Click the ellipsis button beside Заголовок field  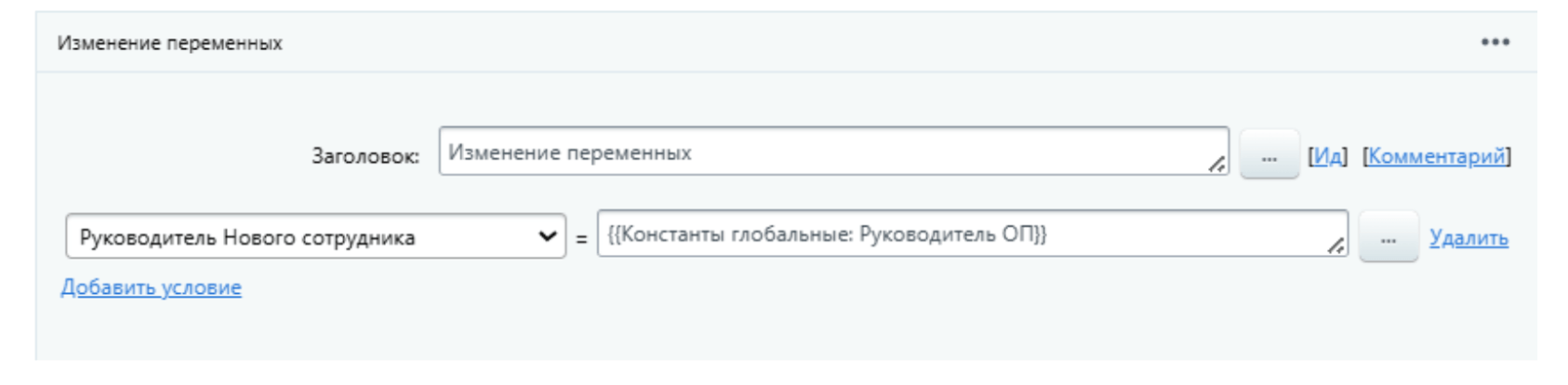point(1269,155)
